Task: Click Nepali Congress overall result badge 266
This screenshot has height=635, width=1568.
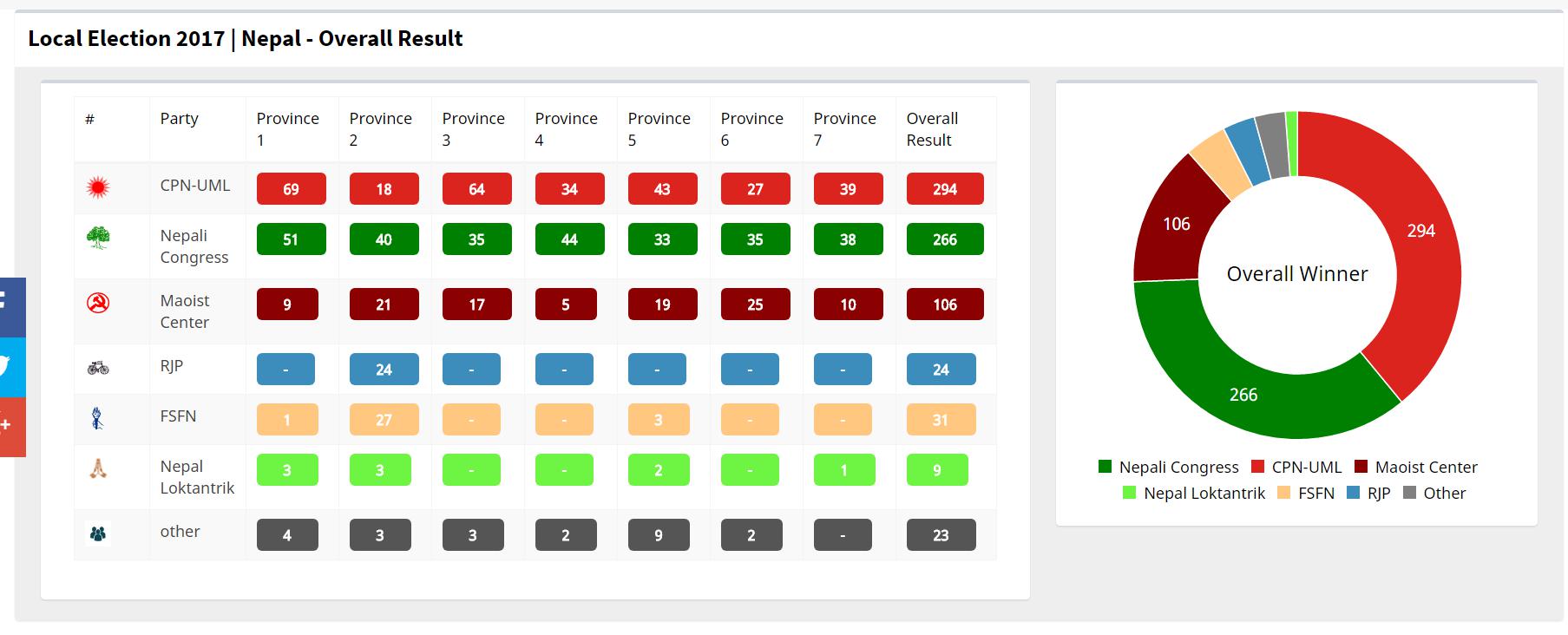Action: point(945,239)
